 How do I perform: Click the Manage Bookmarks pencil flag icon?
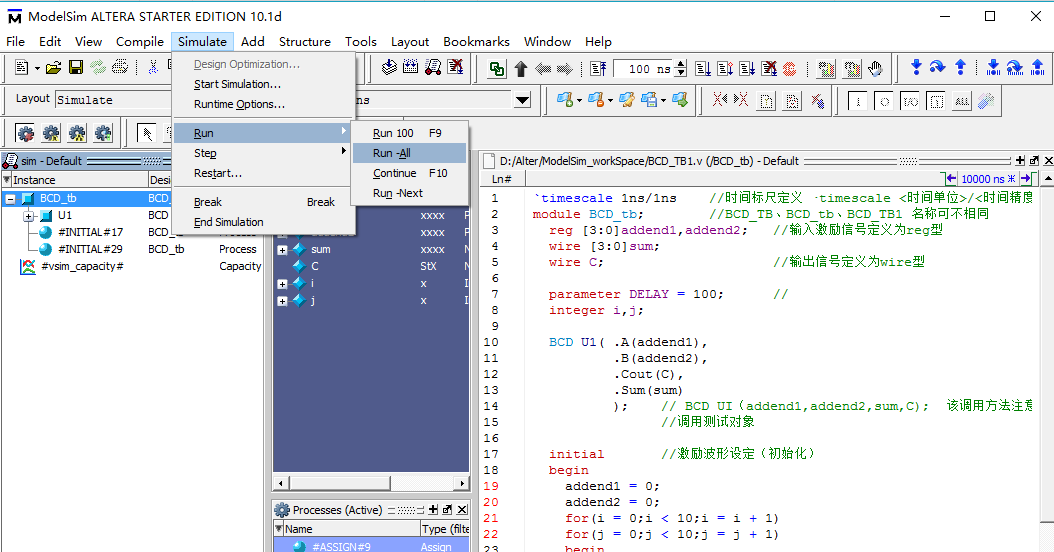coord(626,100)
